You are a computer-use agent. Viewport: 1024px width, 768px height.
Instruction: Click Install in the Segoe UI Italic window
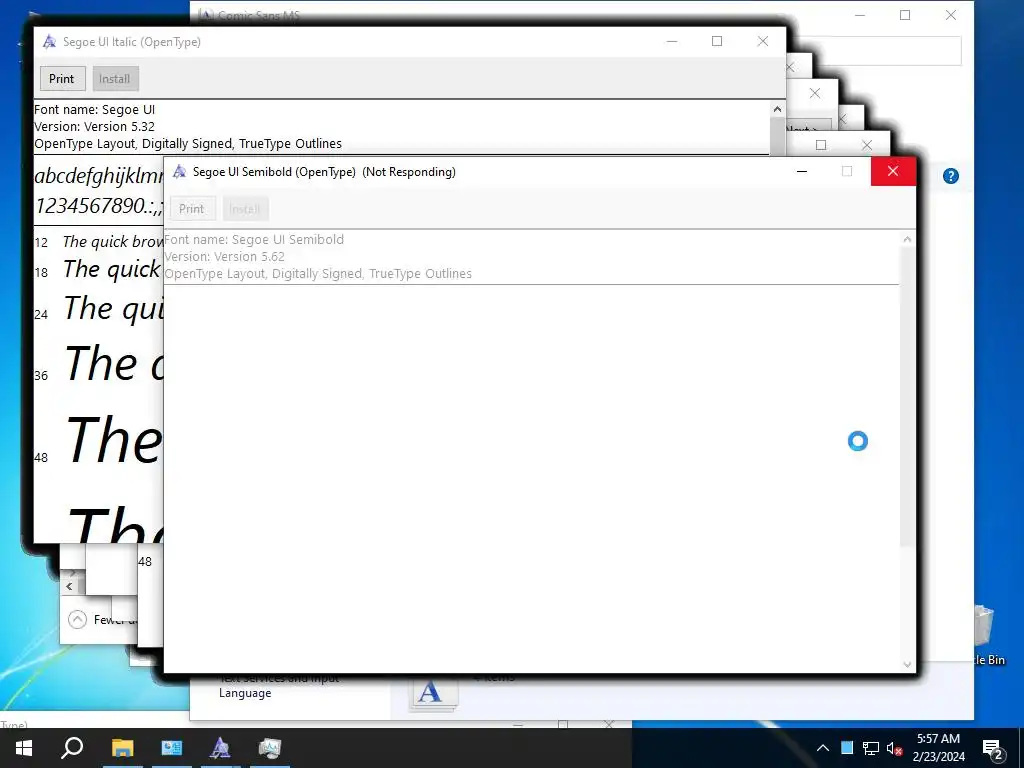pos(115,79)
